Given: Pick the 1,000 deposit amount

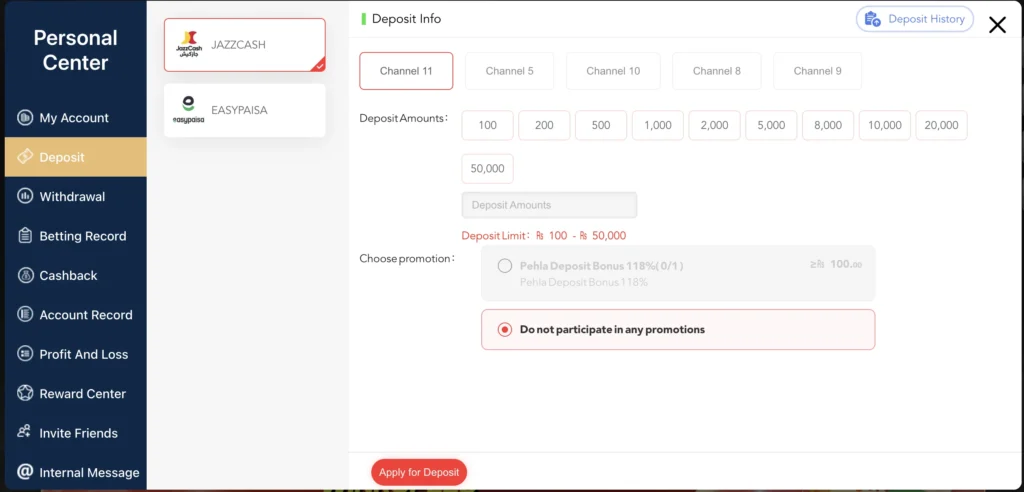Looking at the screenshot, I should (658, 125).
